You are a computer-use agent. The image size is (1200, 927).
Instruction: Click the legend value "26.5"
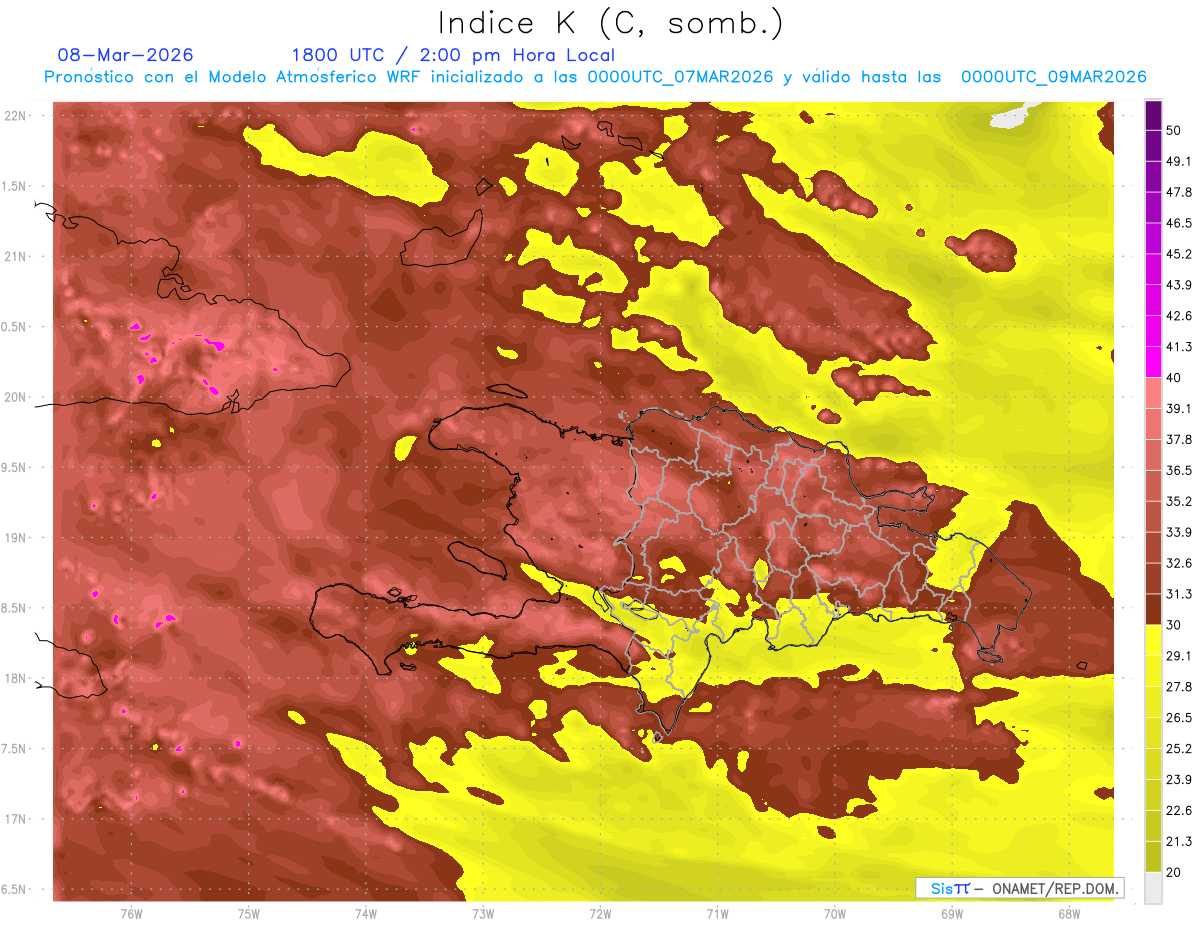coord(1179,718)
